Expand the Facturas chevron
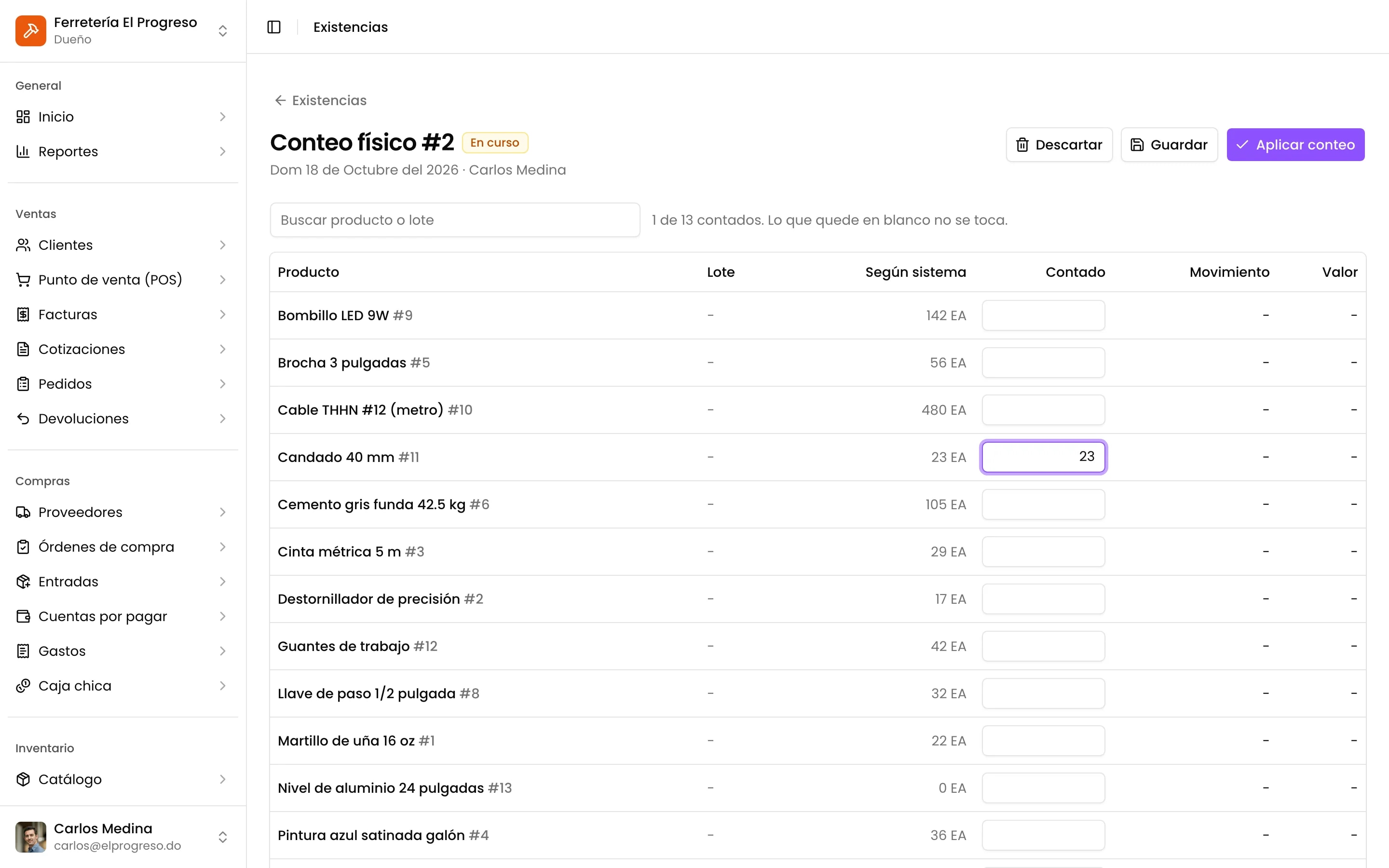Viewport: 1389px width, 868px height. click(x=223, y=314)
